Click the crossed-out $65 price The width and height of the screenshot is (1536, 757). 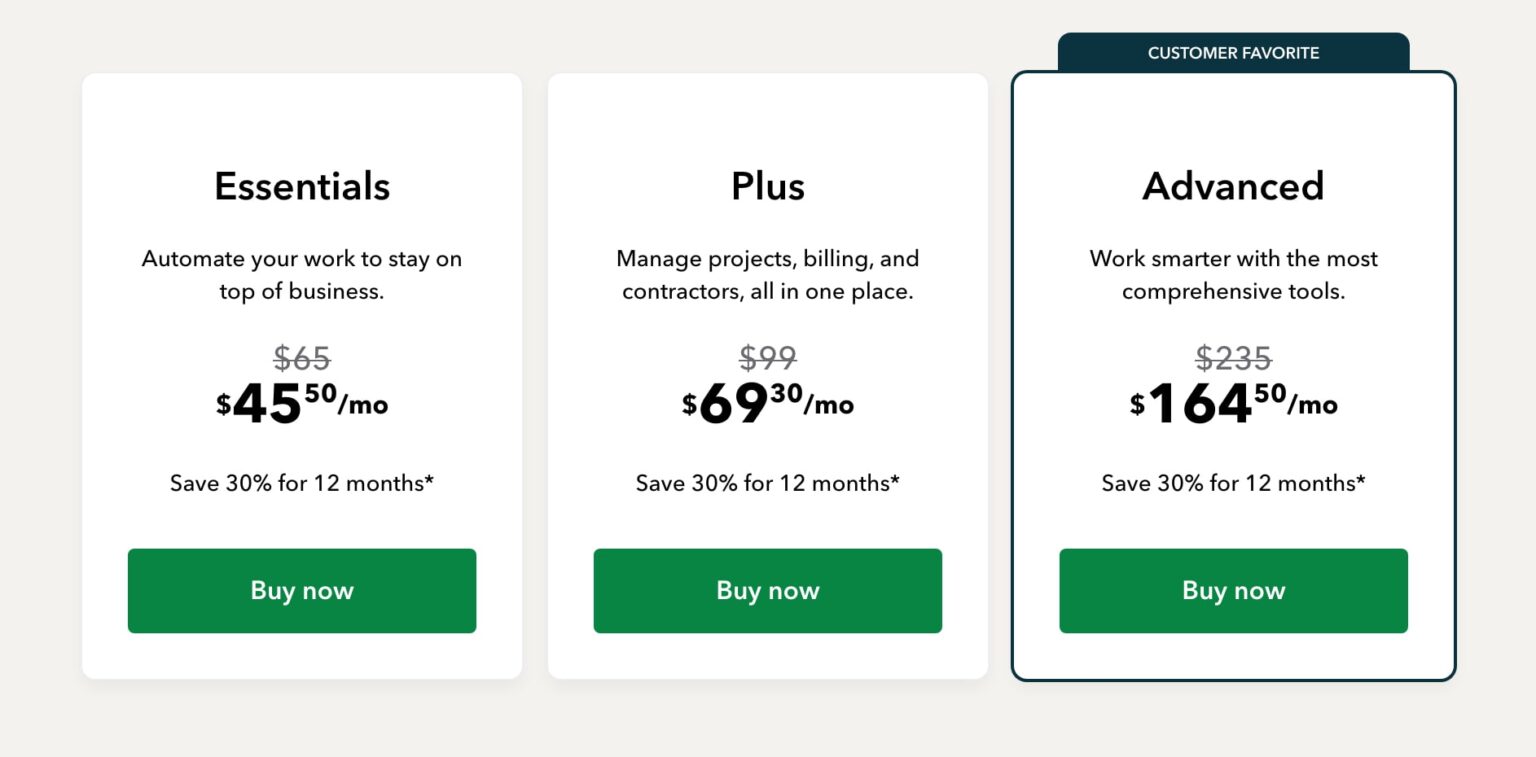point(302,357)
